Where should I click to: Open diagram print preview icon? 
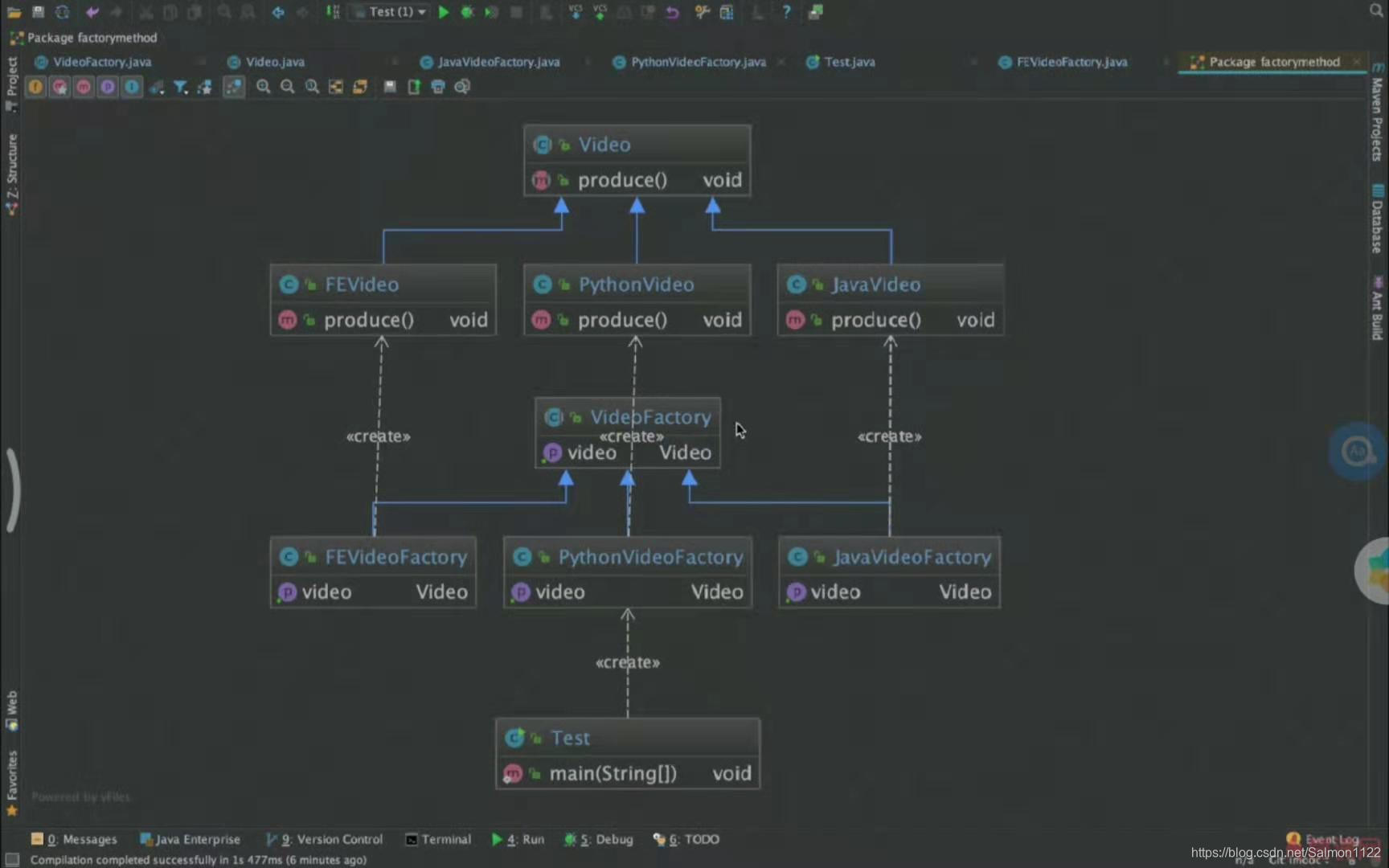pyautogui.click(x=462, y=87)
